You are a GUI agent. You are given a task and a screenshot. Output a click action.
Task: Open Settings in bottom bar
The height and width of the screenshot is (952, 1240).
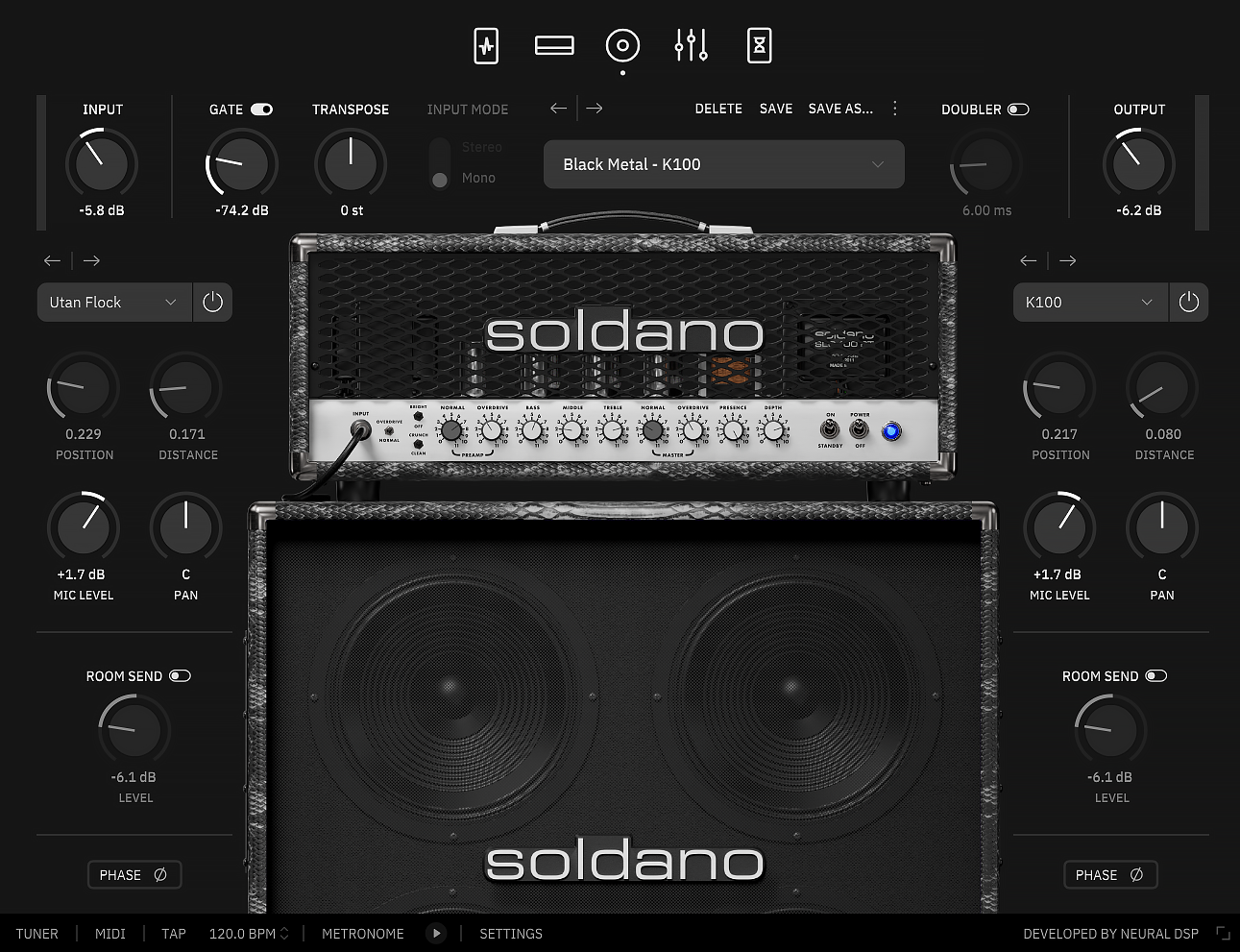[511, 934]
